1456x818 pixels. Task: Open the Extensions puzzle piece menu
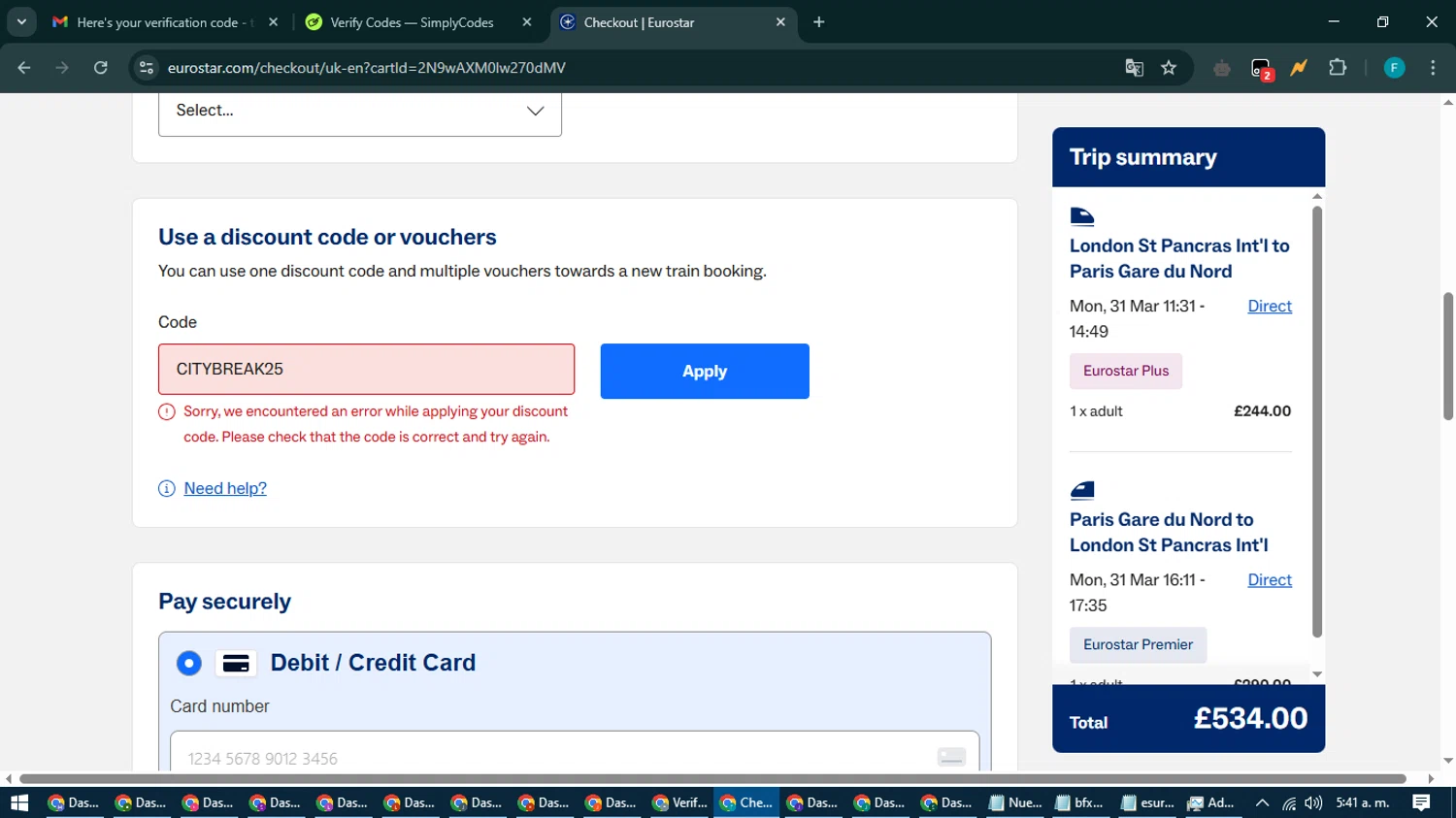tap(1338, 68)
